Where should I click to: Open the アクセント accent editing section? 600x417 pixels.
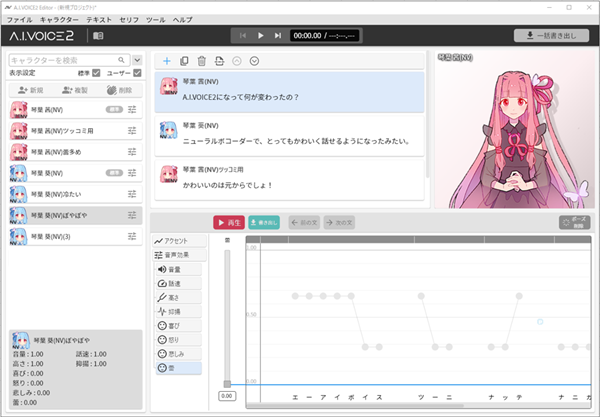(179, 241)
